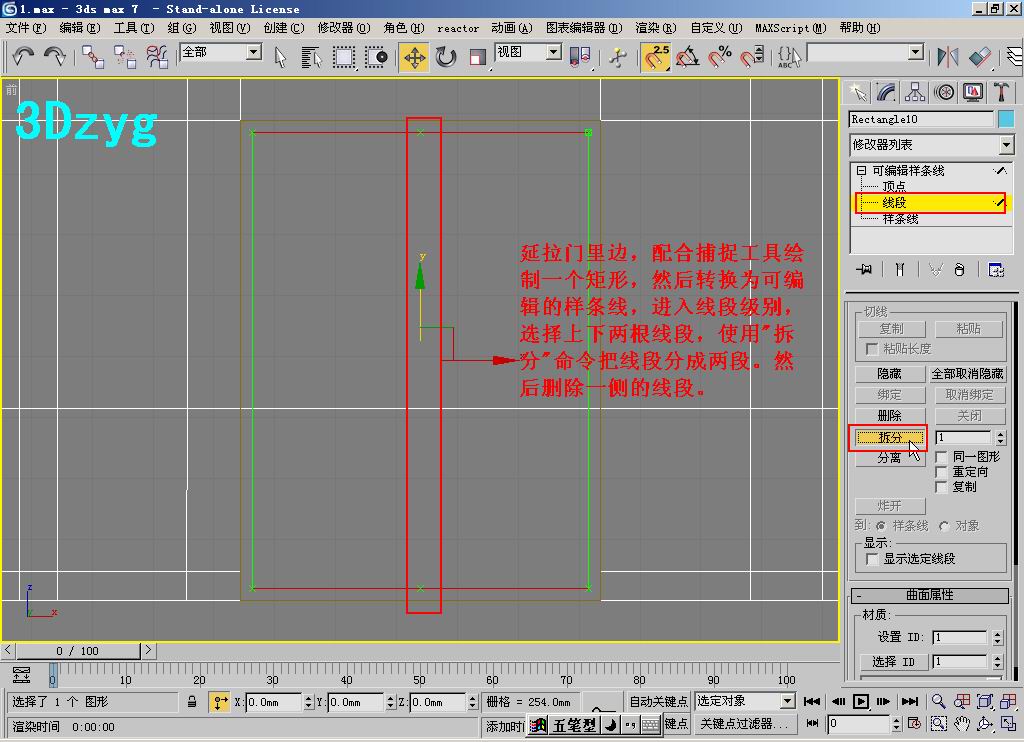
Task: Click the Mirror tool icon
Action: 948,57
